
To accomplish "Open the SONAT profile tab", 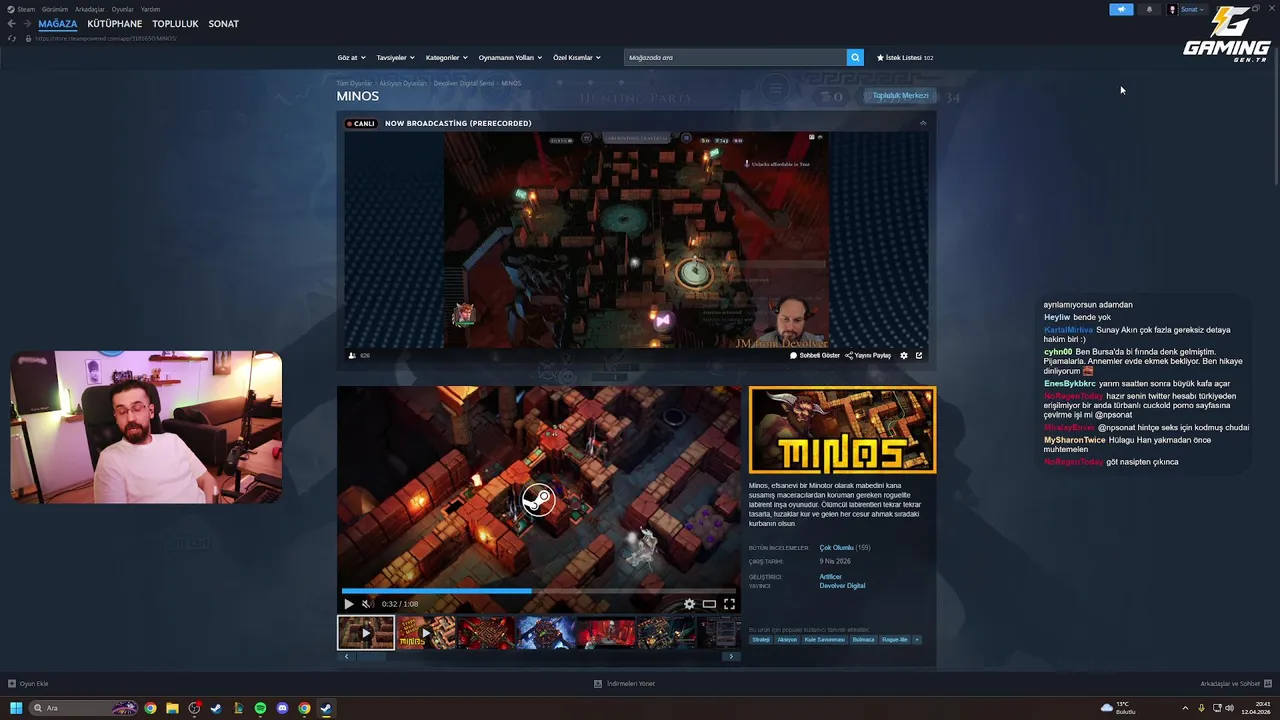I will [223, 23].
